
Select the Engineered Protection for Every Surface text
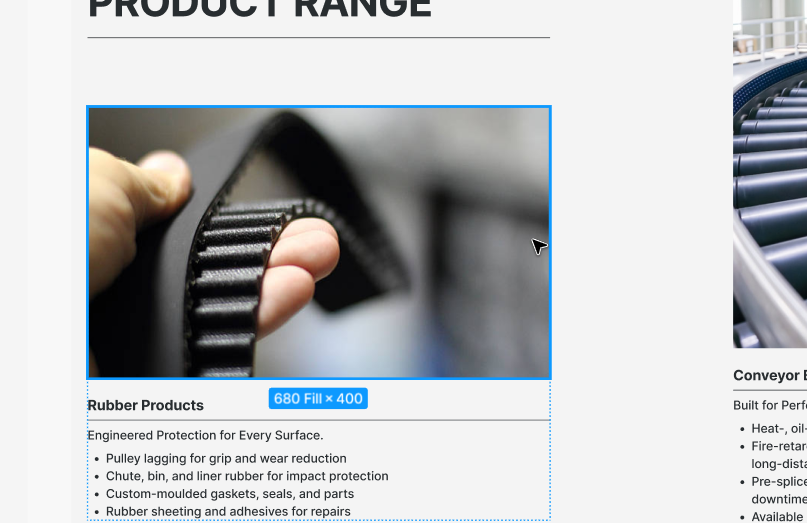tap(205, 435)
